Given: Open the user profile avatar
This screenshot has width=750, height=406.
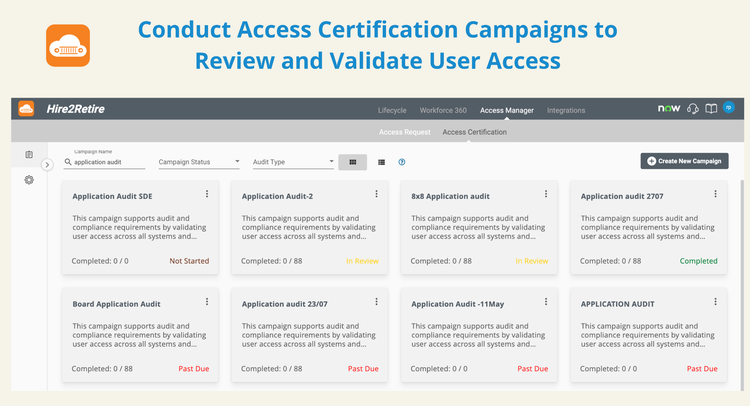Looking at the screenshot, I should [728, 108].
